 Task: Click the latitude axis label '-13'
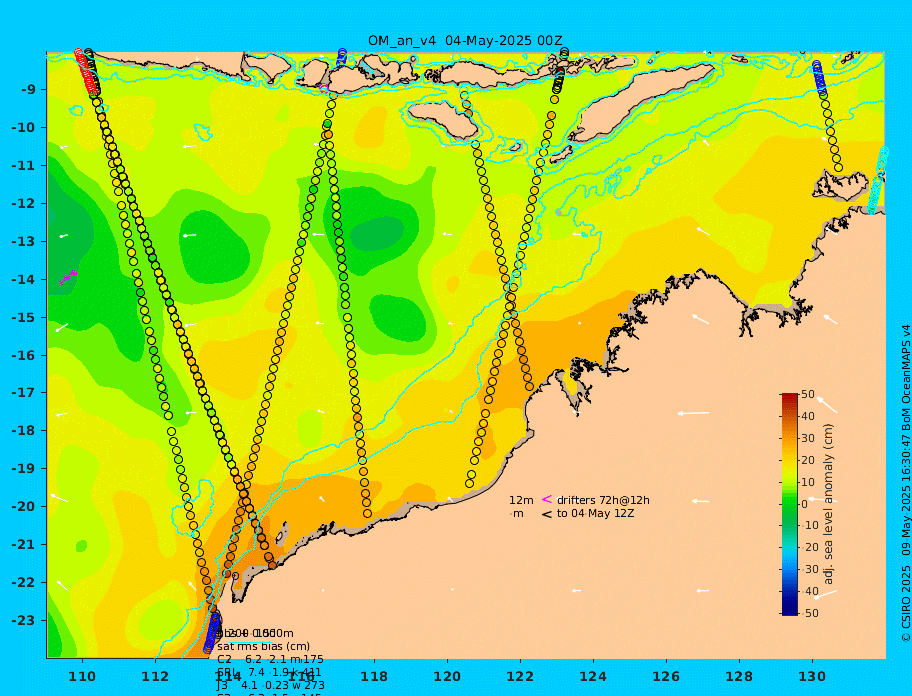[x=23, y=241]
